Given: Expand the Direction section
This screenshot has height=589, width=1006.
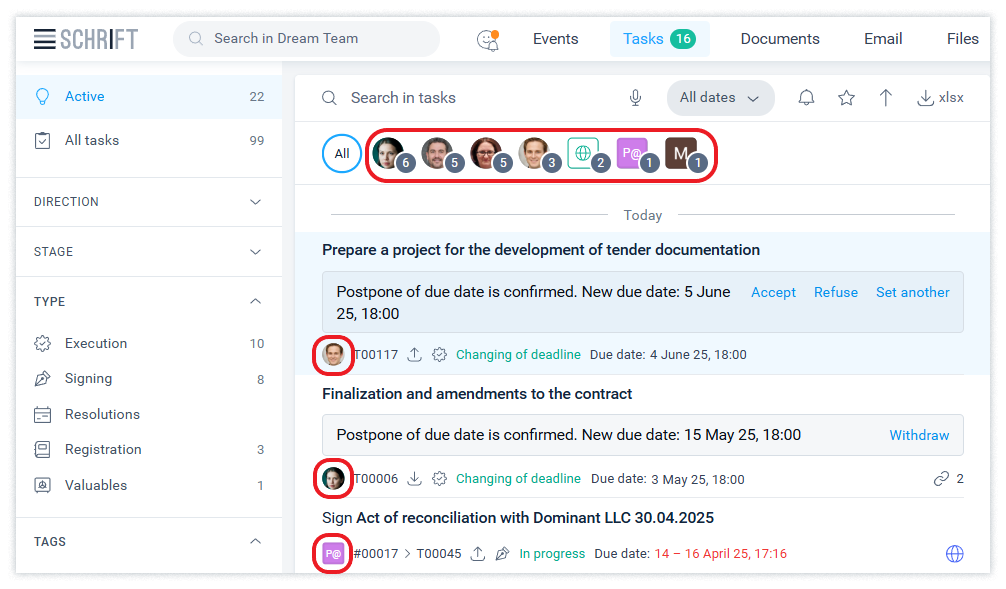Looking at the screenshot, I should point(255,202).
